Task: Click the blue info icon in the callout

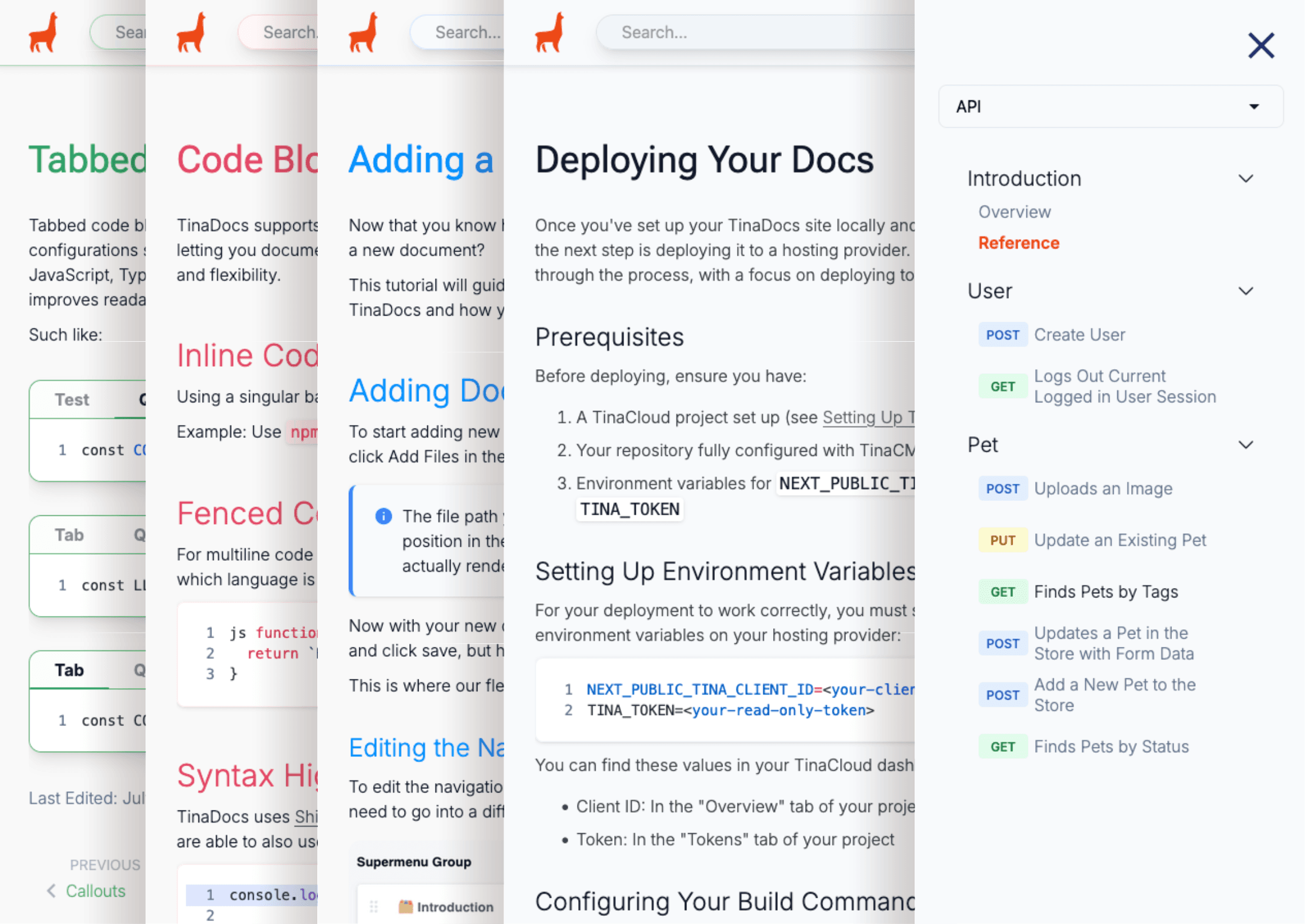Action: click(383, 516)
